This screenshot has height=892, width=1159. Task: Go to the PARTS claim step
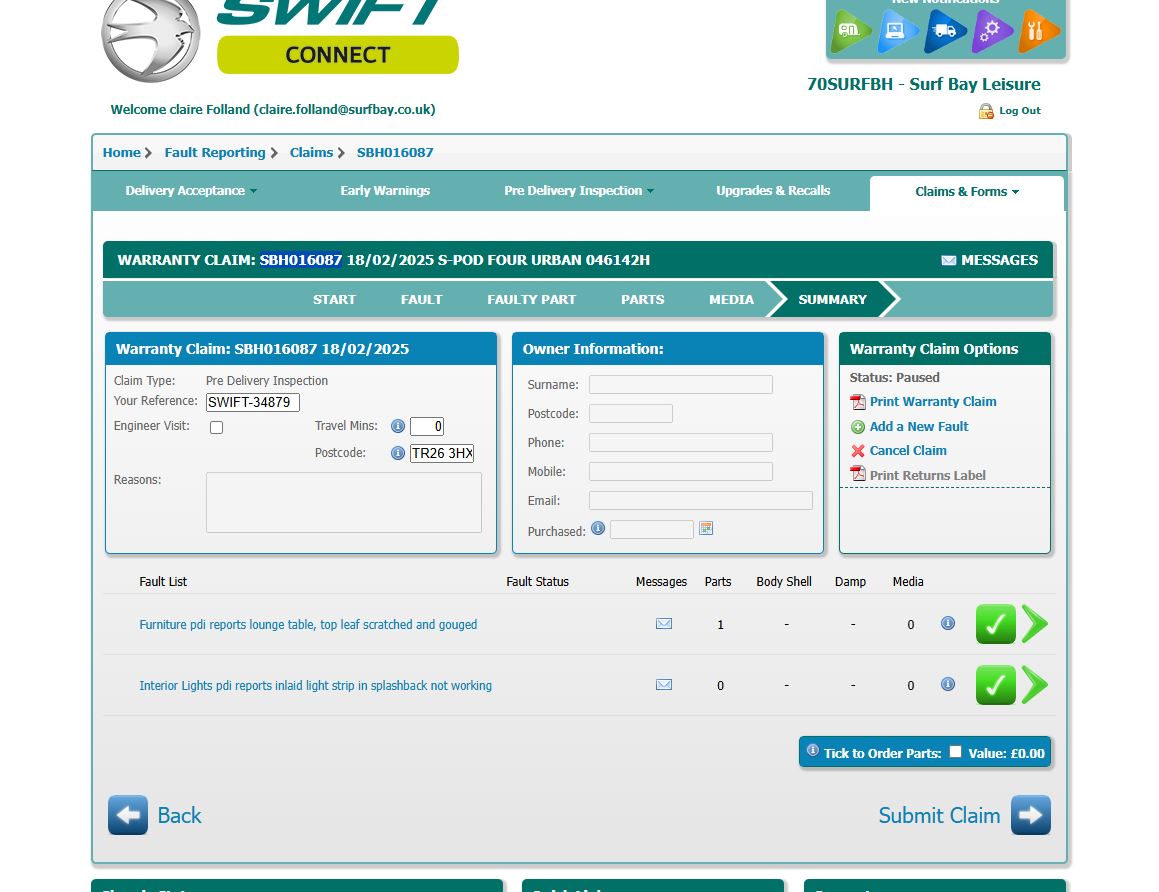pyautogui.click(x=642, y=299)
